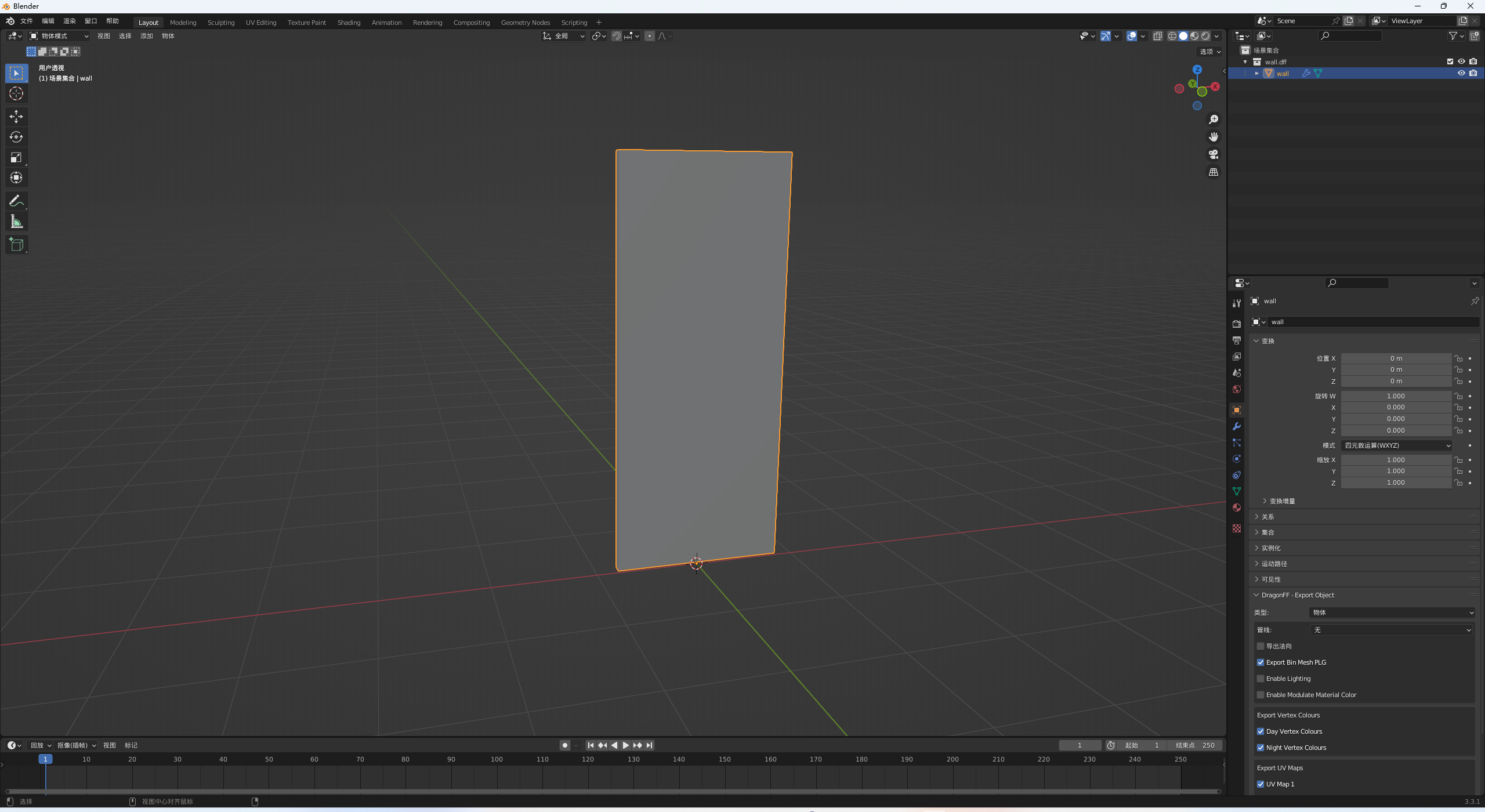Switch to the Shading workspace tab

[x=349, y=23]
